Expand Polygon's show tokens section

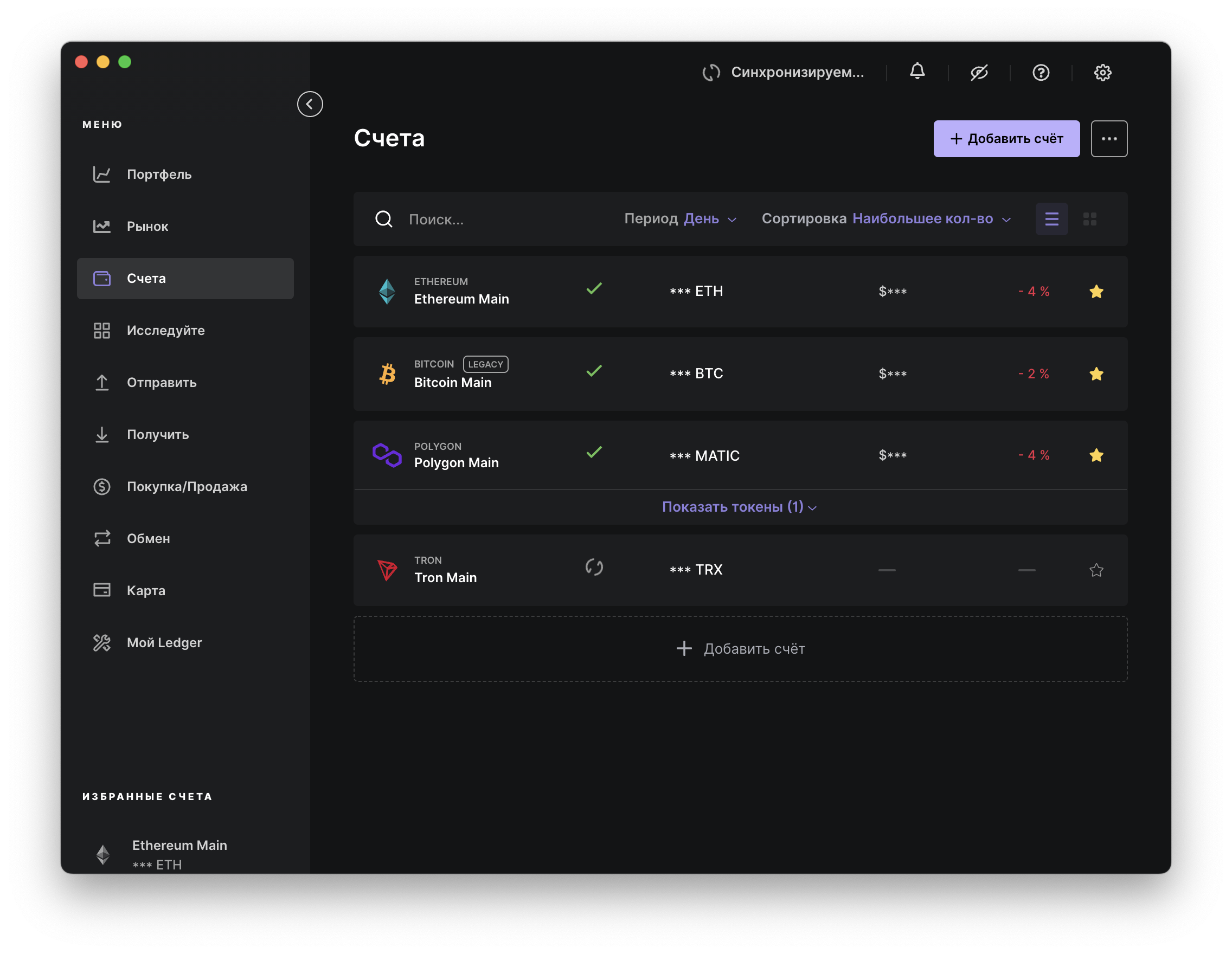pyautogui.click(x=739, y=506)
